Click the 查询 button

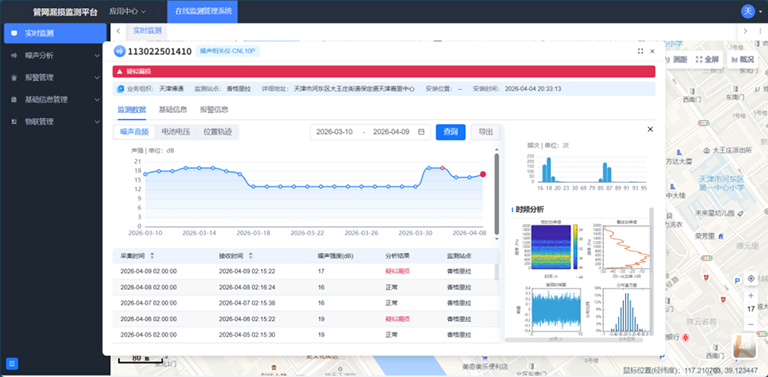[451, 132]
